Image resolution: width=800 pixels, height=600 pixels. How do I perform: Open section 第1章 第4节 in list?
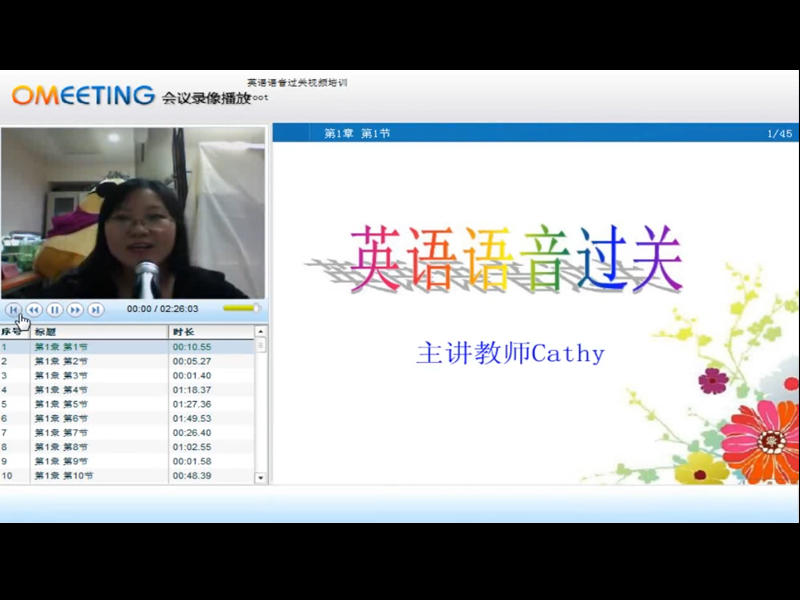coord(61,390)
